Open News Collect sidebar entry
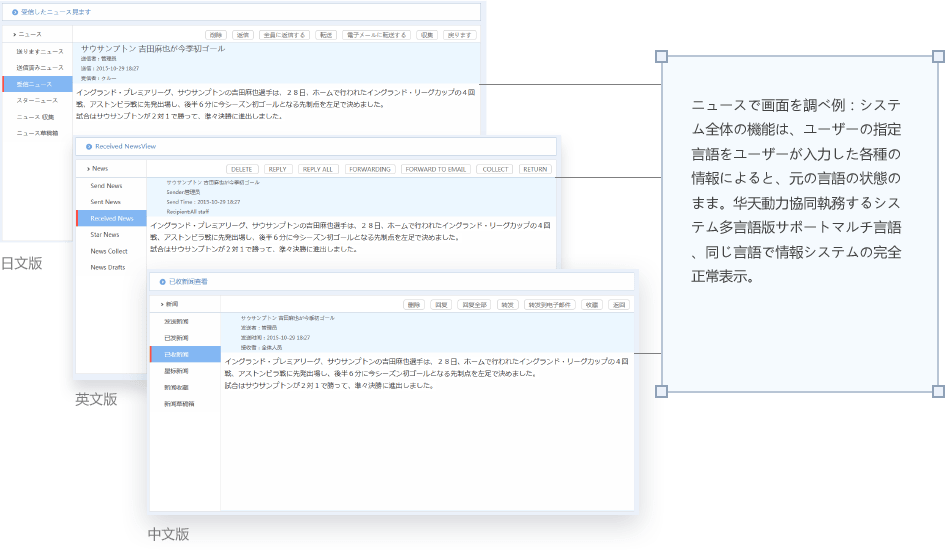This screenshot has height=550, width=945. point(109,252)
